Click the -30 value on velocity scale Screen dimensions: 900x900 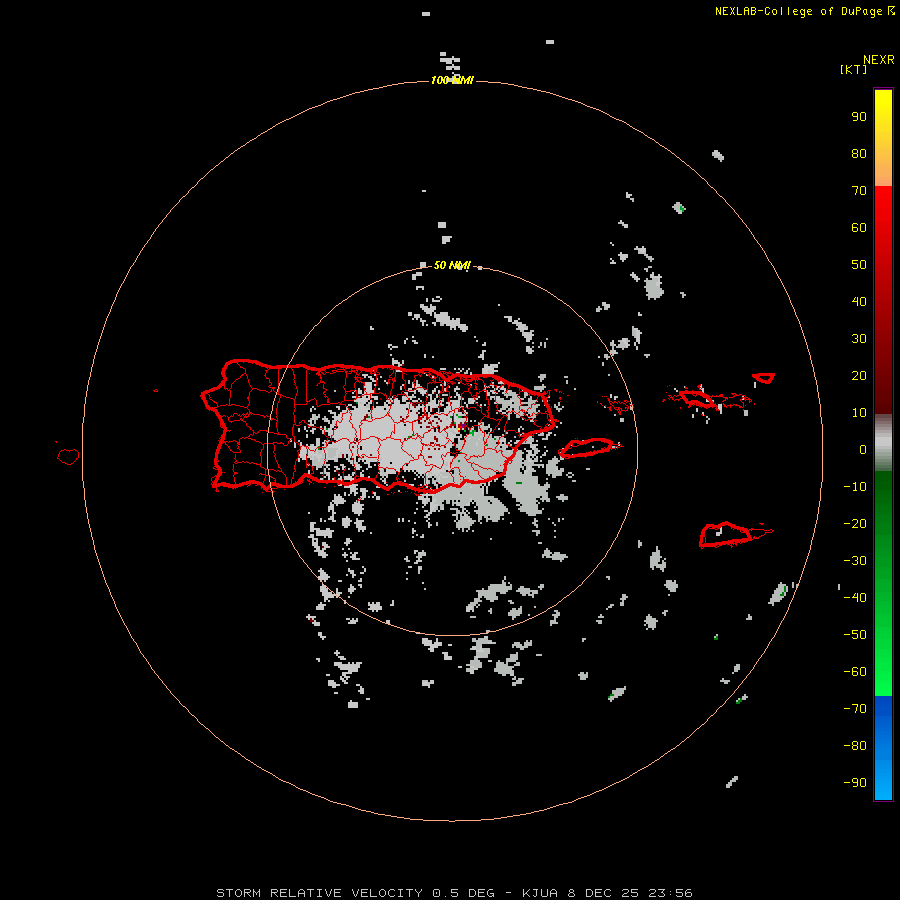point(855,561)
